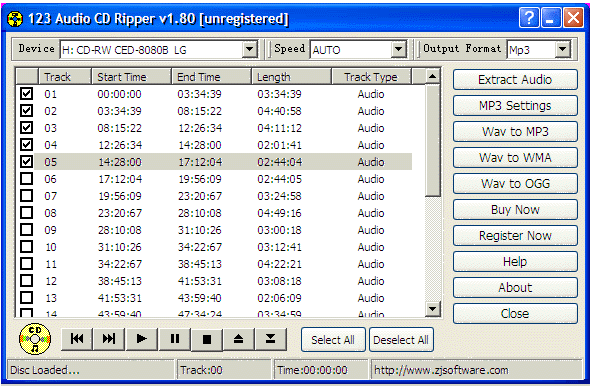This screenshot has height=388, width=590.
Task: Open the Output Format dropdown
Action: [x=563, y=49]
